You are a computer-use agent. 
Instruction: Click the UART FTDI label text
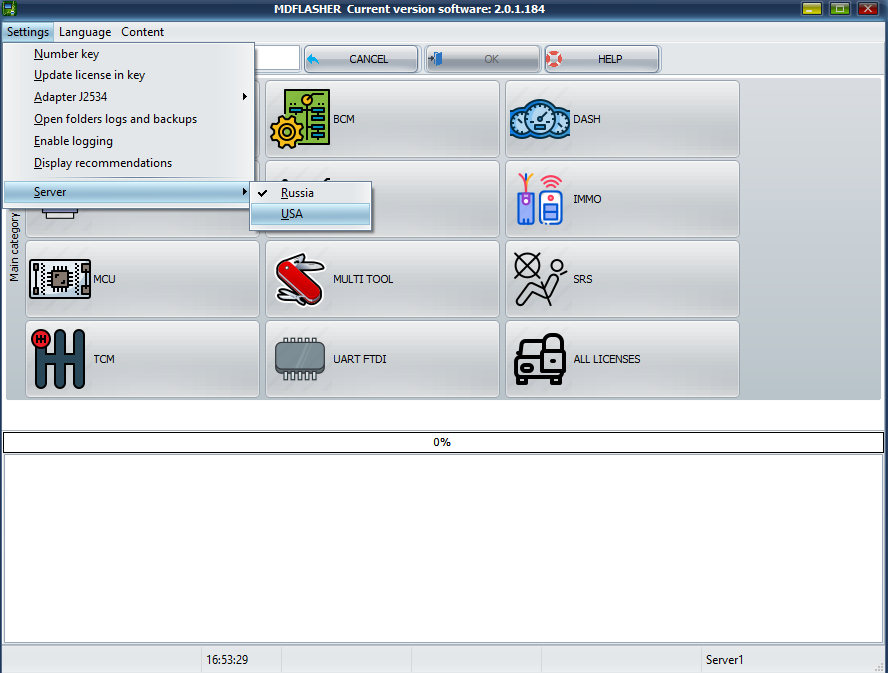pos(360,359)
